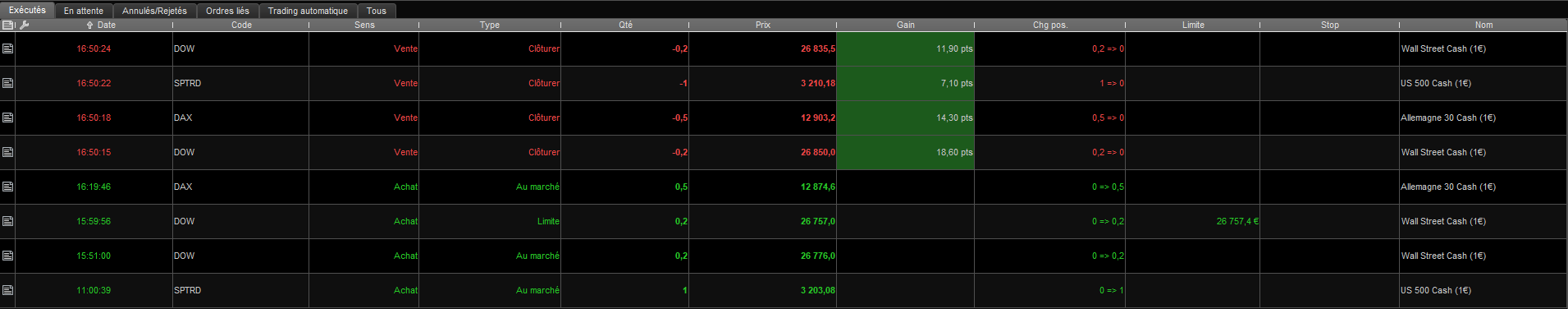Open details icon for 16:50:15 DOW order

(7, 152)
